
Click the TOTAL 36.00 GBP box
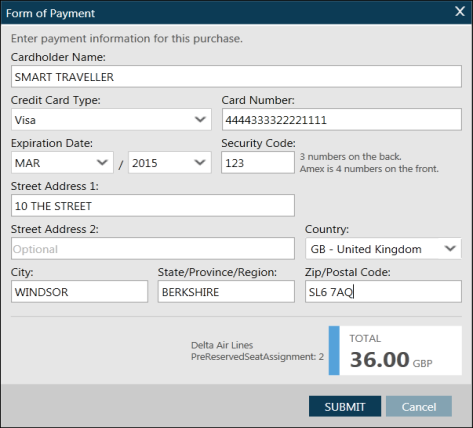pos(395,351)
